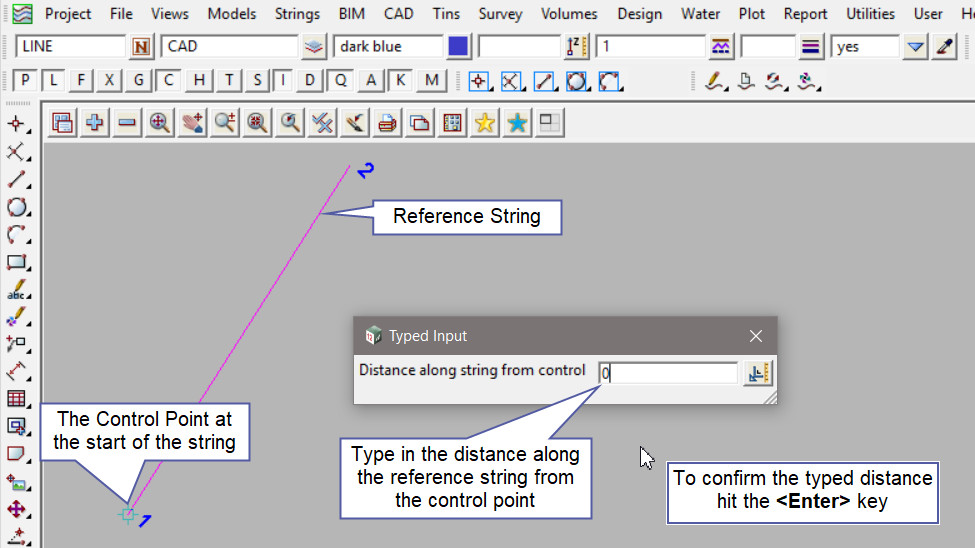Click the fit view magnifier icon
The image size is (975, 548).
pyautogui.click(x=160, y=123)
